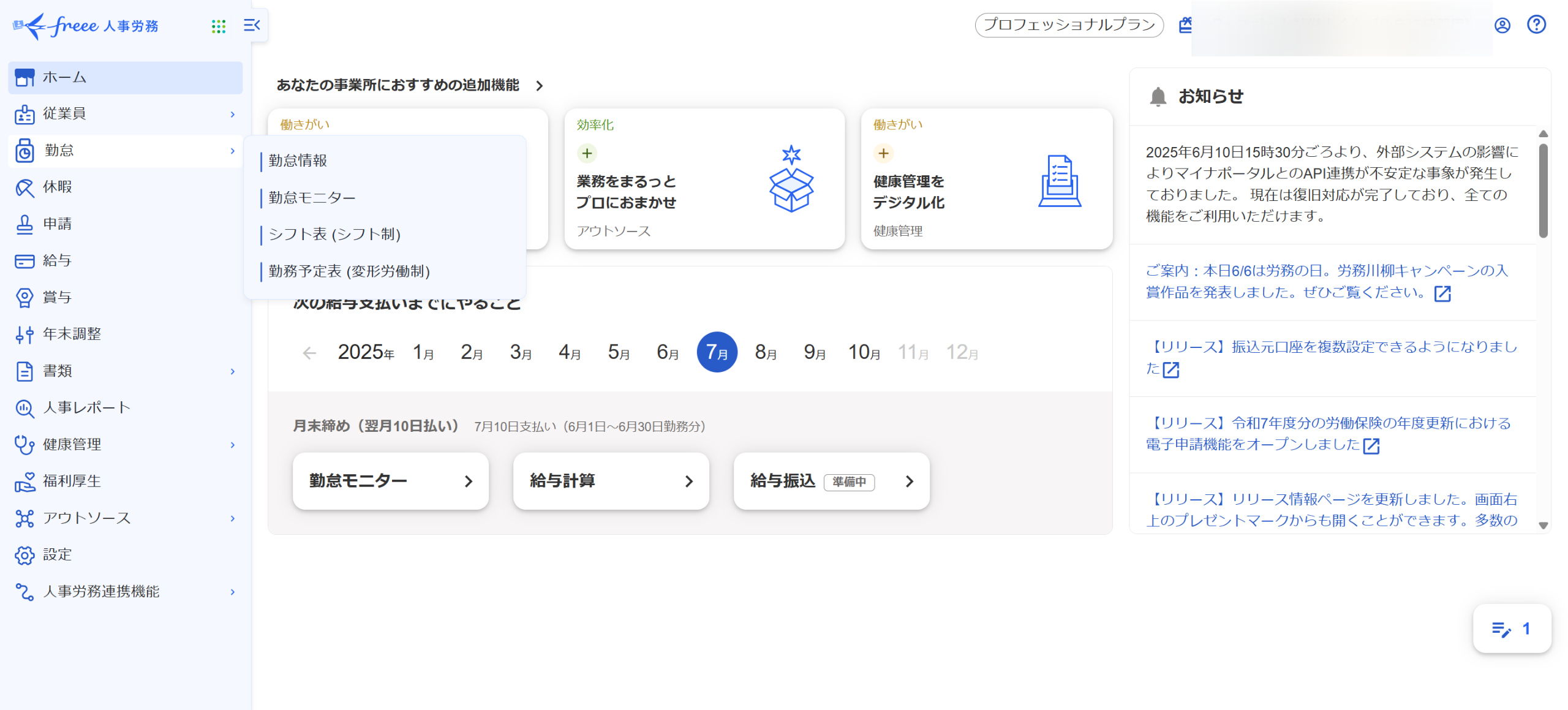Click the gift release notes icon
Image resolution: width=1568 pixels, height=710 pixels.
(x=1185, y=25)
